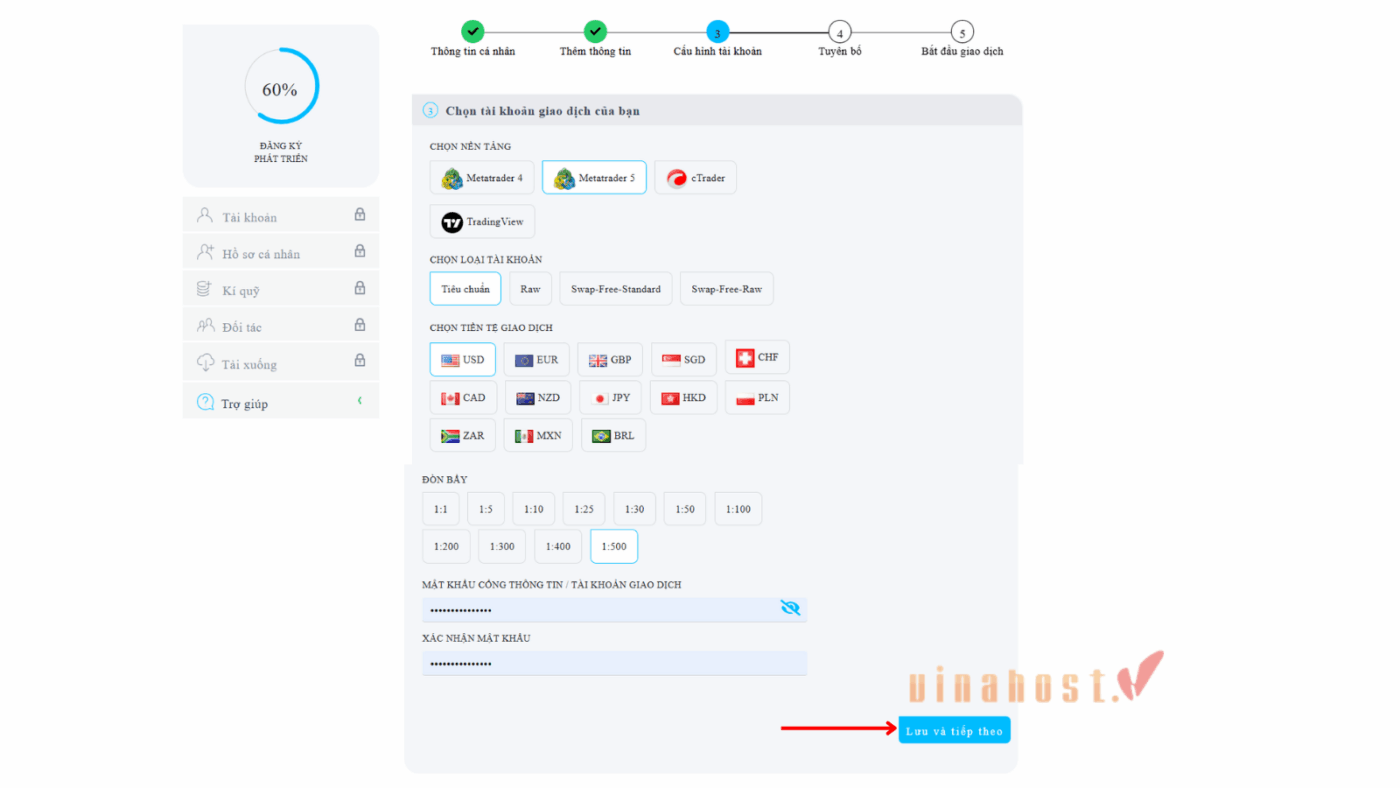Pick the BRL Brazil flag currency
This screenshot has height=788, width=1400.
pos(601,436)
